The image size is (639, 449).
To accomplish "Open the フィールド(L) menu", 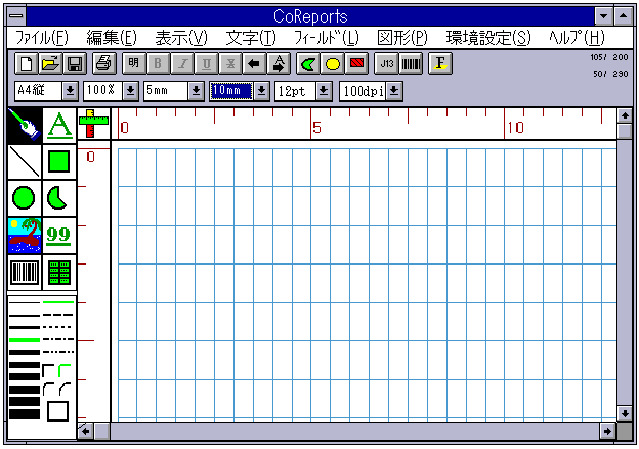I will tap(326, 38).
